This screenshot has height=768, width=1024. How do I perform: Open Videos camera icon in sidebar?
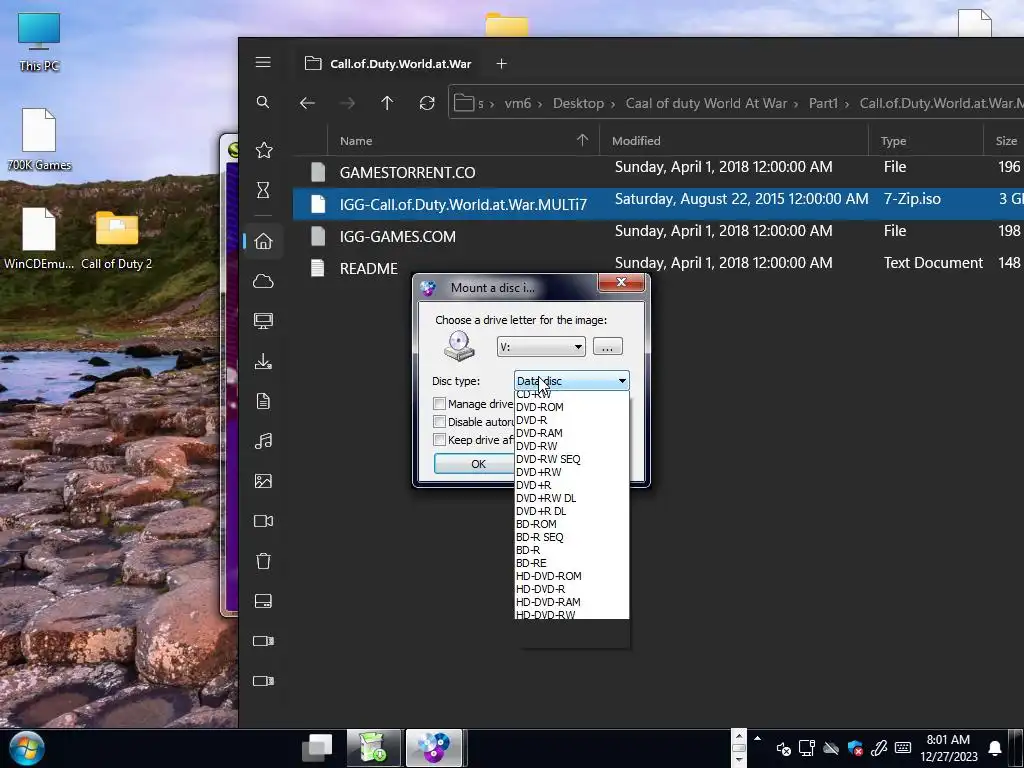coord(263,521)
